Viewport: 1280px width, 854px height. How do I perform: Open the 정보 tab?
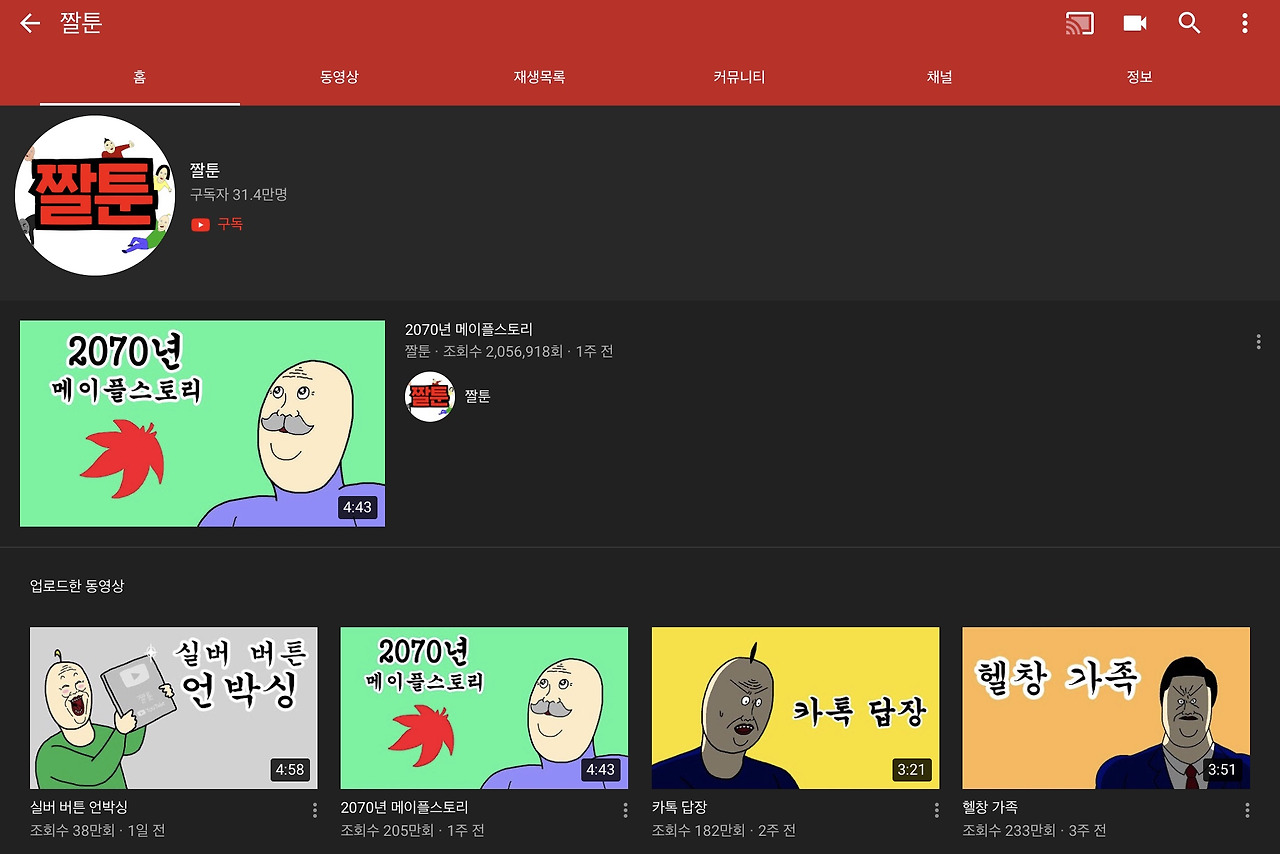[1140, 77]
